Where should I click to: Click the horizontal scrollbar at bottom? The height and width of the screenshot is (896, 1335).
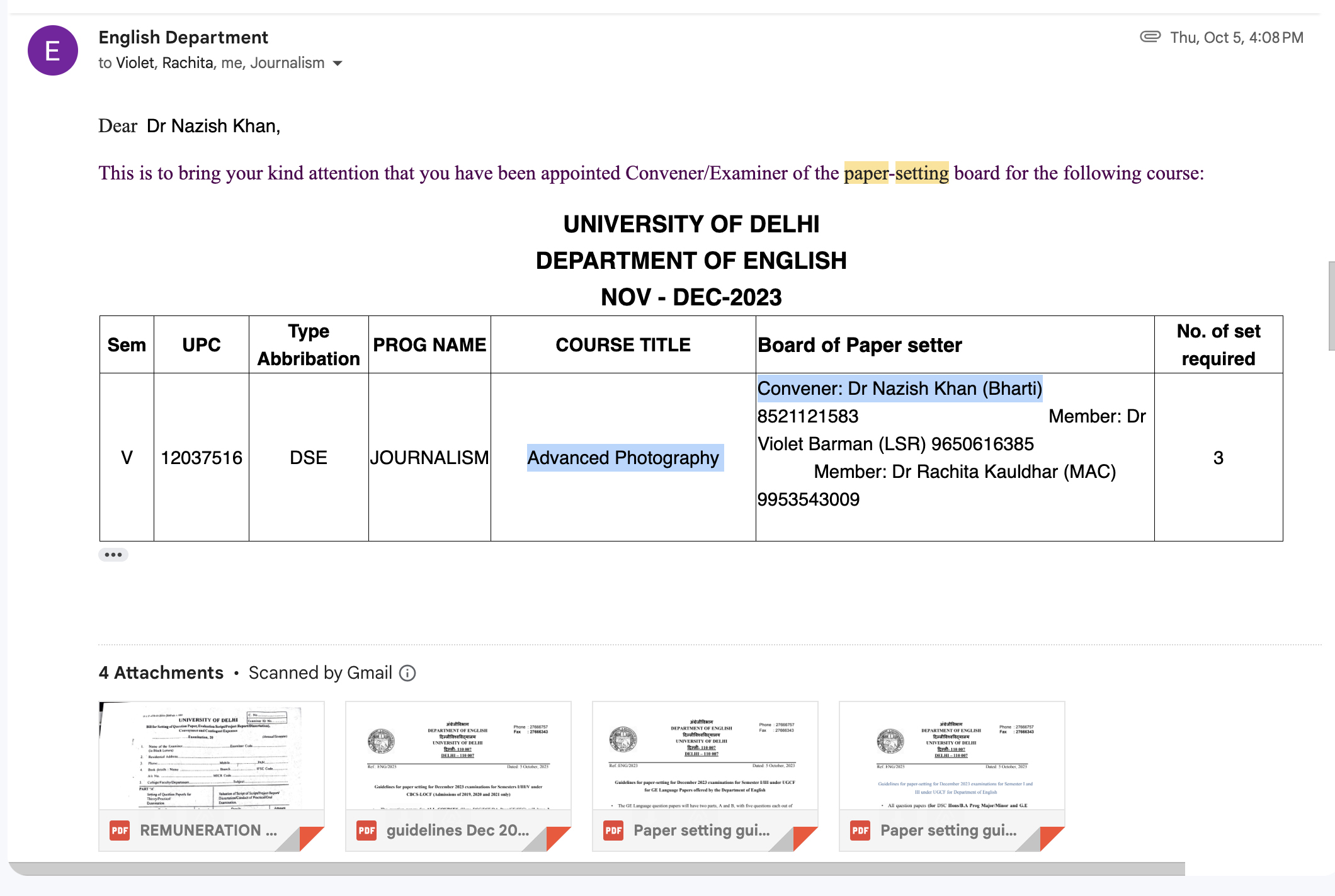(x=598, y=869)
